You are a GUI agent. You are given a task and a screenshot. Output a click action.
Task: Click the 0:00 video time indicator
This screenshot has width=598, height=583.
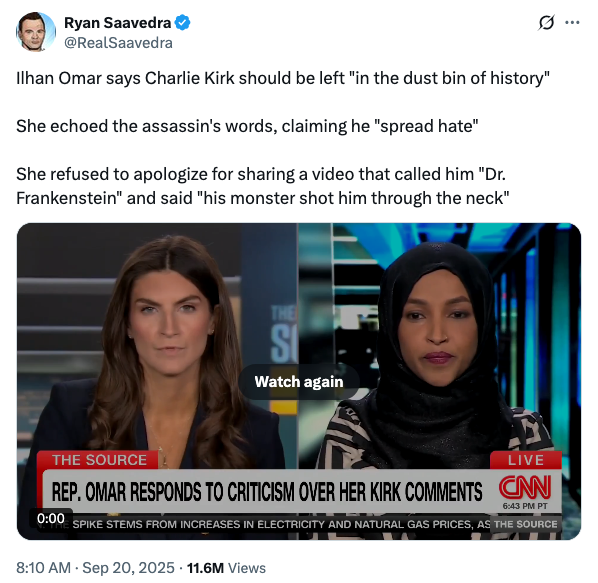coord(51,519)
